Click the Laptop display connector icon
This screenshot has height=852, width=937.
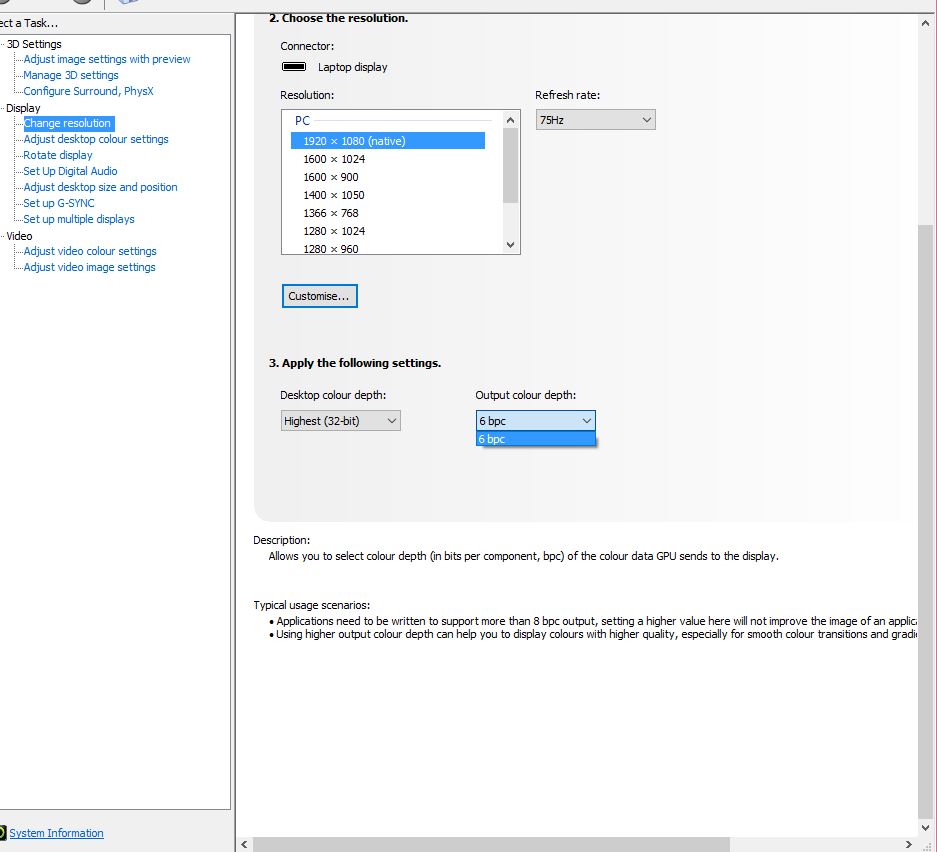tap(293, 67)
